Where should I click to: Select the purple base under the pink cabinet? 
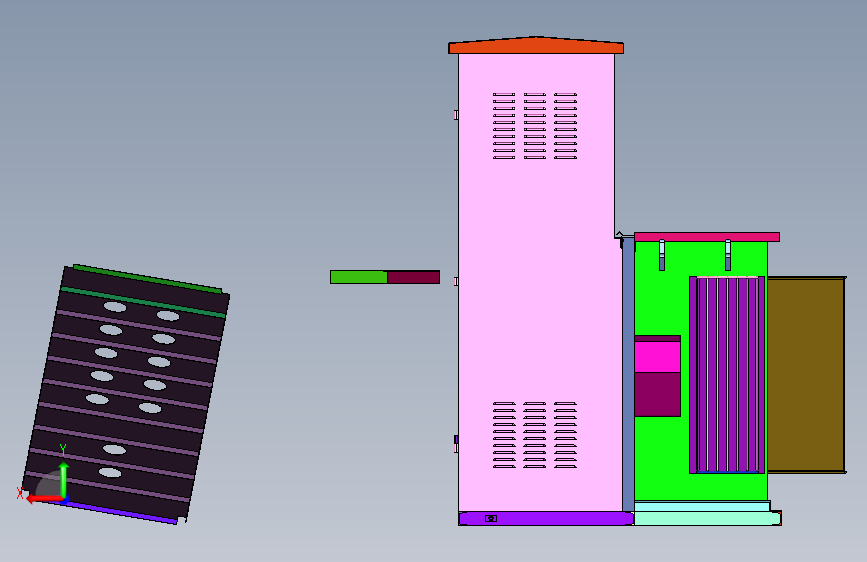click(x=546, y=518)
